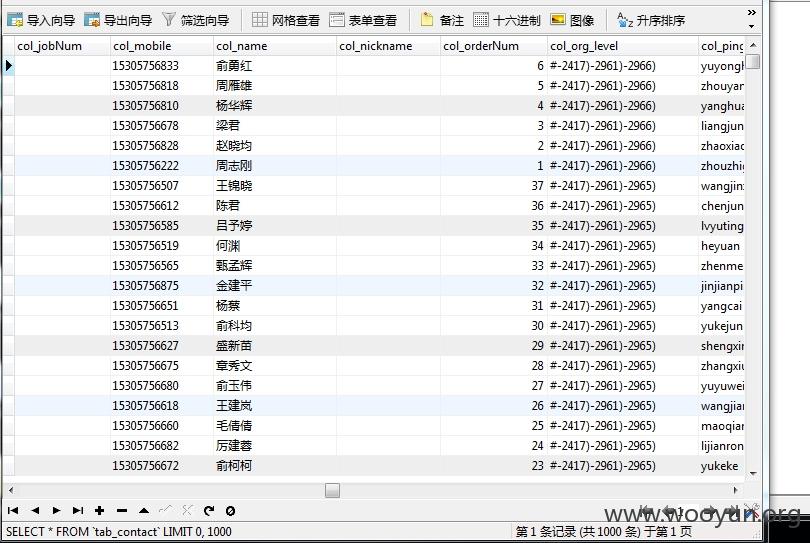Select the current-row indicator arrow
The height and width of the screenshot is (543, 810).
tap(8, 66)
